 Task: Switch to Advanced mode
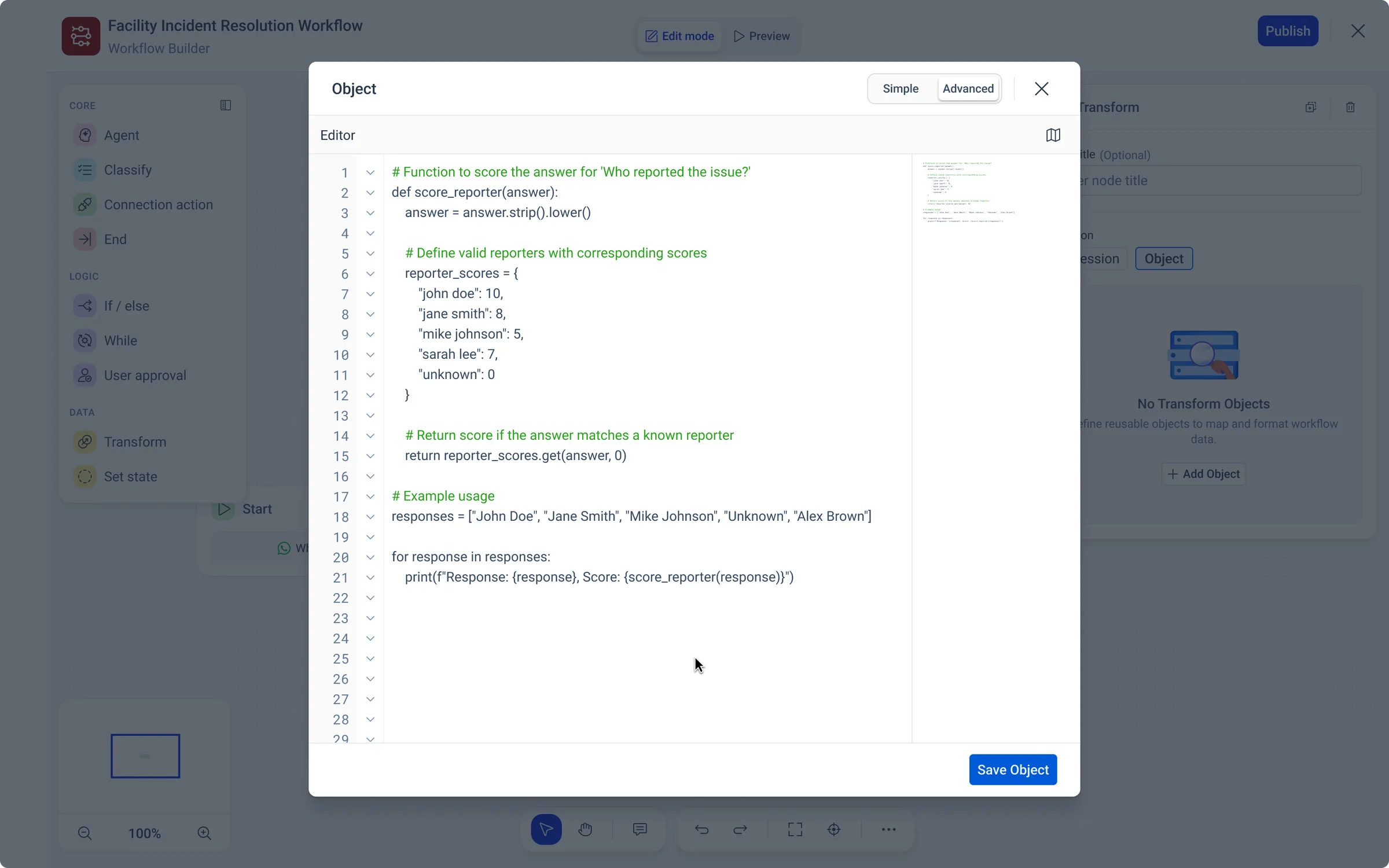coord(968,89)
